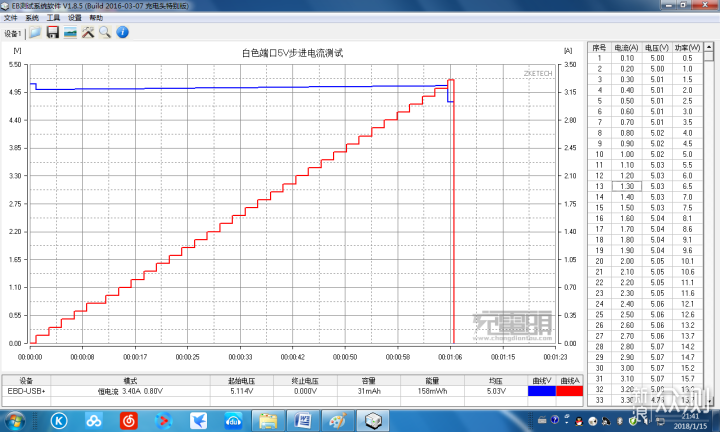The height and width of the screenshot is (432, 720).
Task: Click the blue info about icon
Action: (122, 32)
